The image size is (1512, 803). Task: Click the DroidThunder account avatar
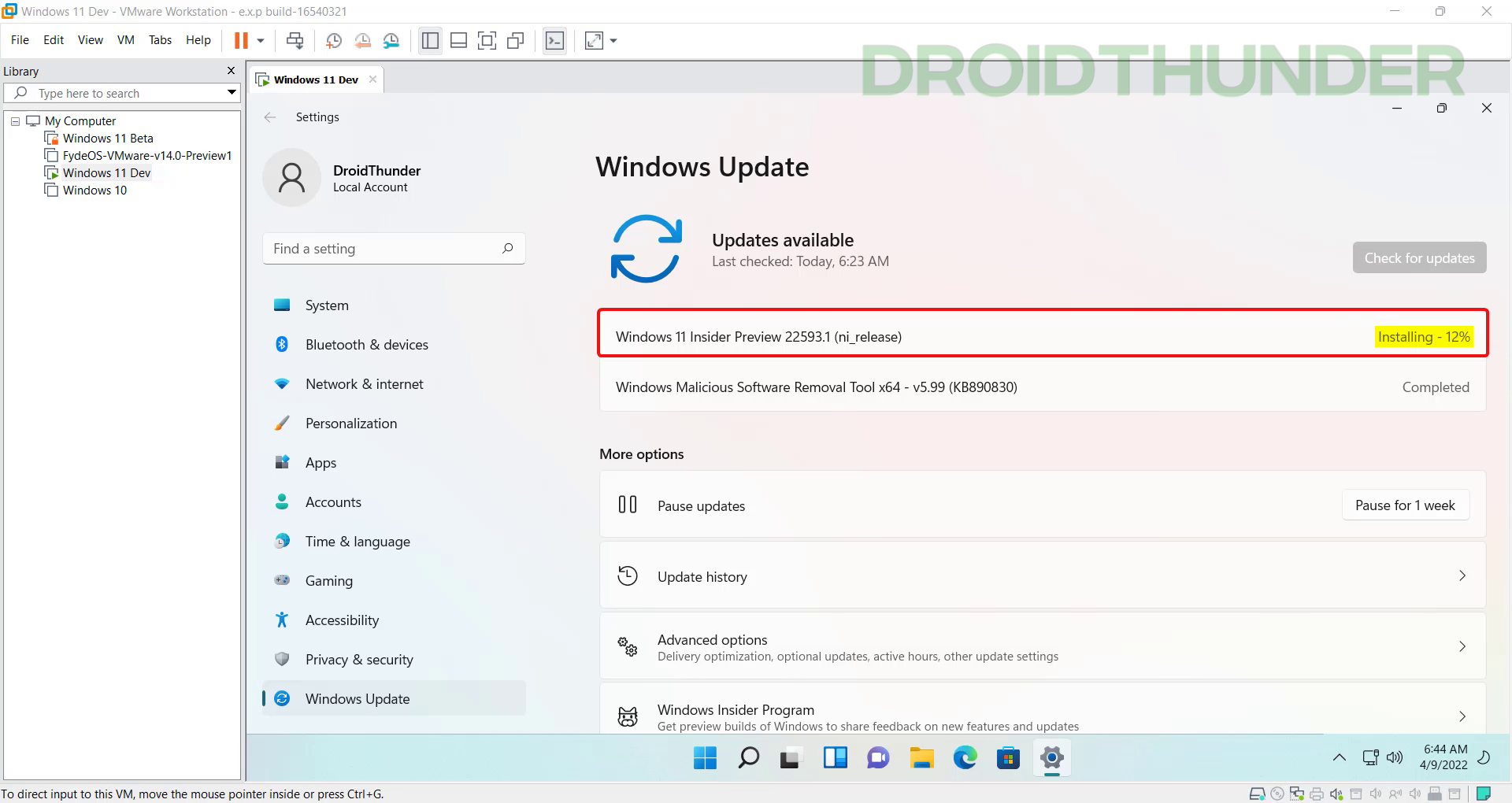pyautogui.click(x=291, y=178)
